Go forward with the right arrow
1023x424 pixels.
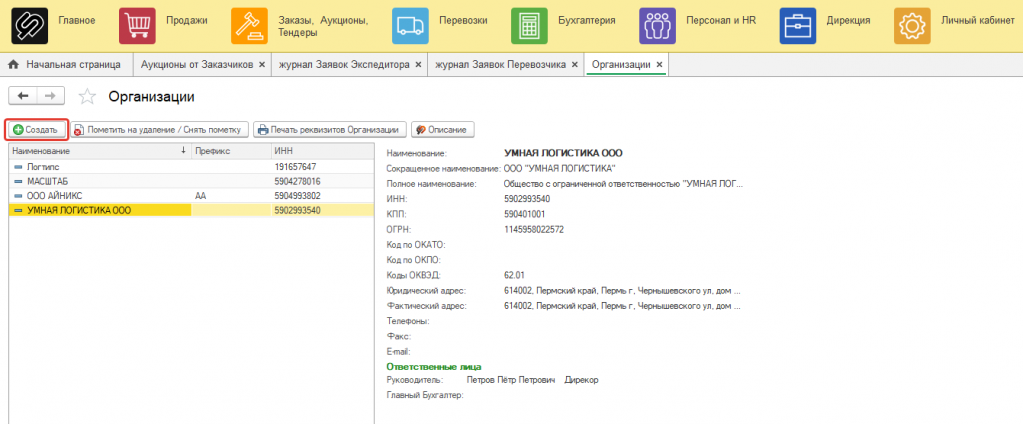51,97
